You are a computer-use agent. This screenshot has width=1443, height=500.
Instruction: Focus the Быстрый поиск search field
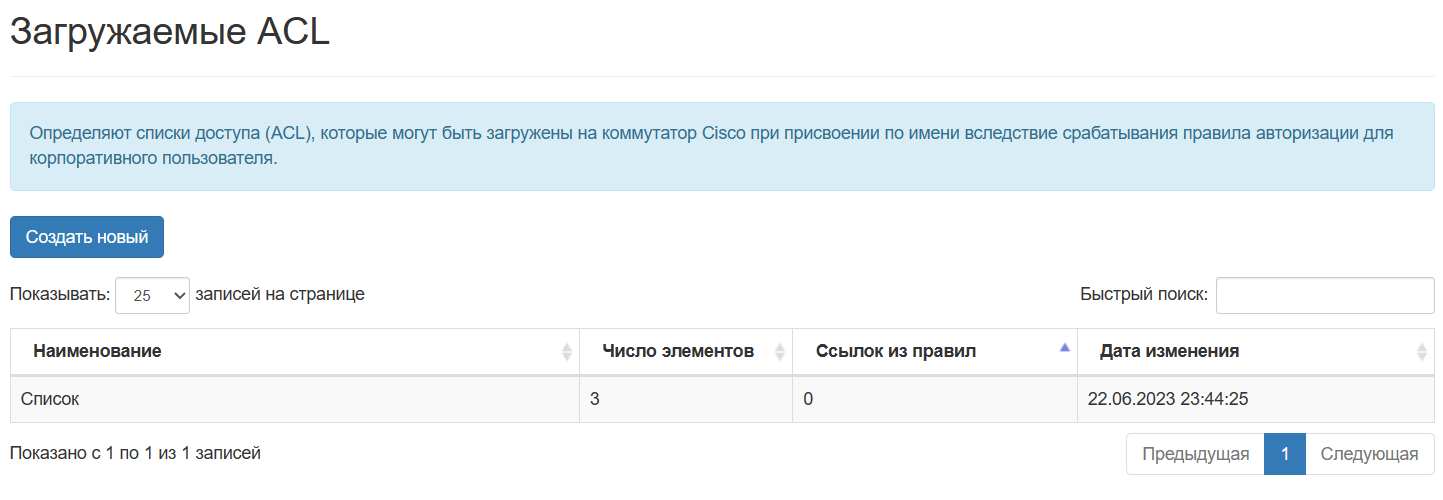pos(1325,295)
